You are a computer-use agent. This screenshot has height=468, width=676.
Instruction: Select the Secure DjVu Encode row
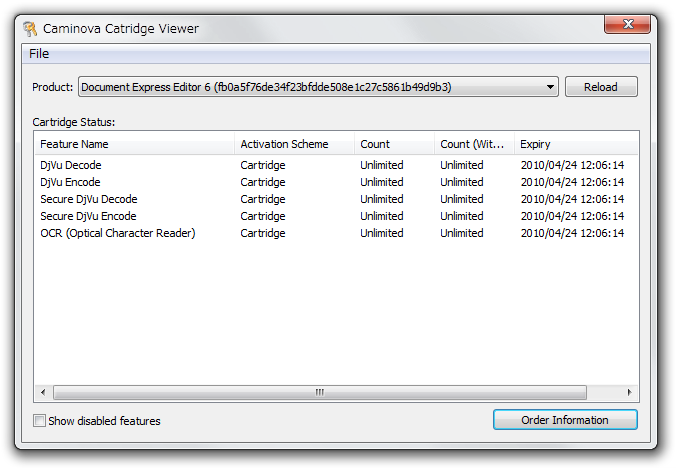coord(336,216)
